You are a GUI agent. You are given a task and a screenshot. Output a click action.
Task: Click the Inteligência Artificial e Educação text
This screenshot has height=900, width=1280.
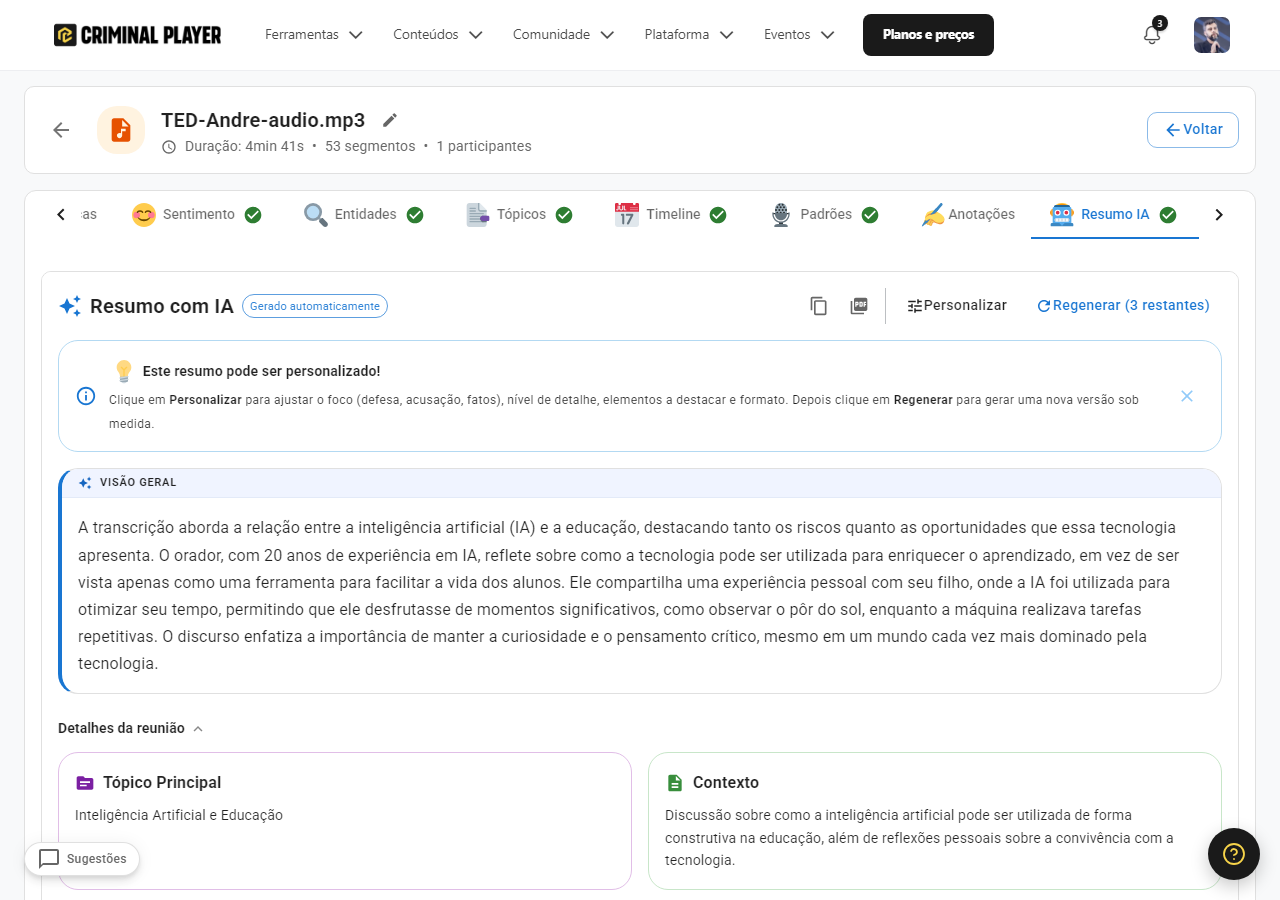[179, 815]
